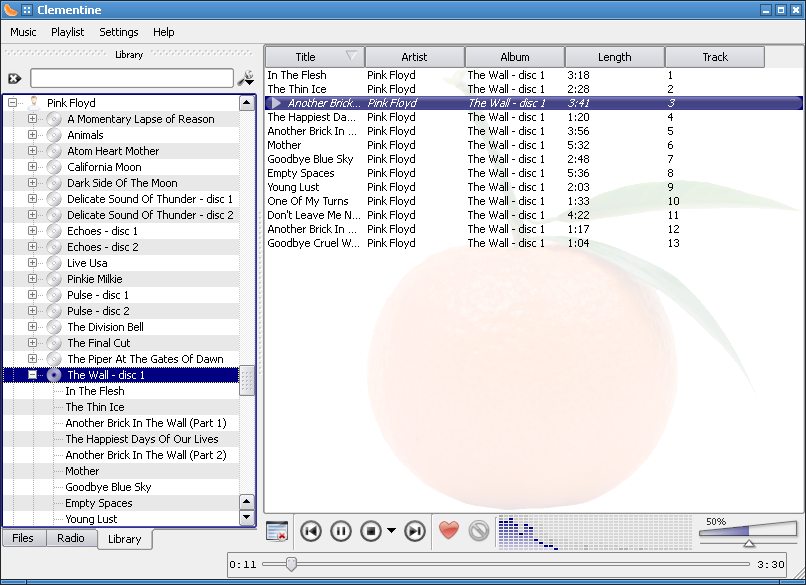The height and width of the screenshot is (585, 806).
Task: Ban this track icon
Action: 479,531
